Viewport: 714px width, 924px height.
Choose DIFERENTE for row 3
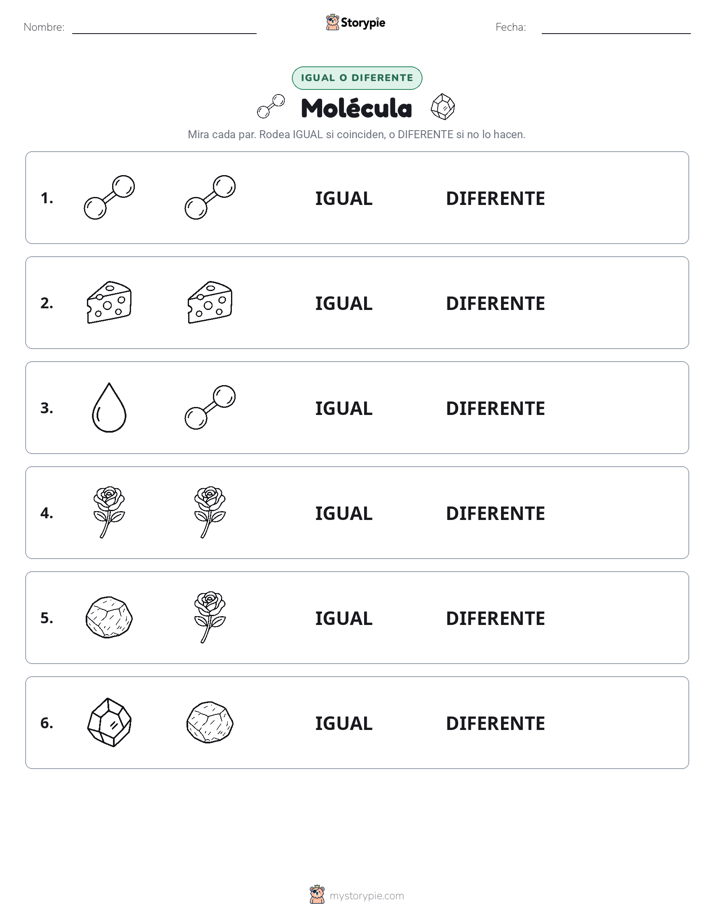tap(495, 408)
